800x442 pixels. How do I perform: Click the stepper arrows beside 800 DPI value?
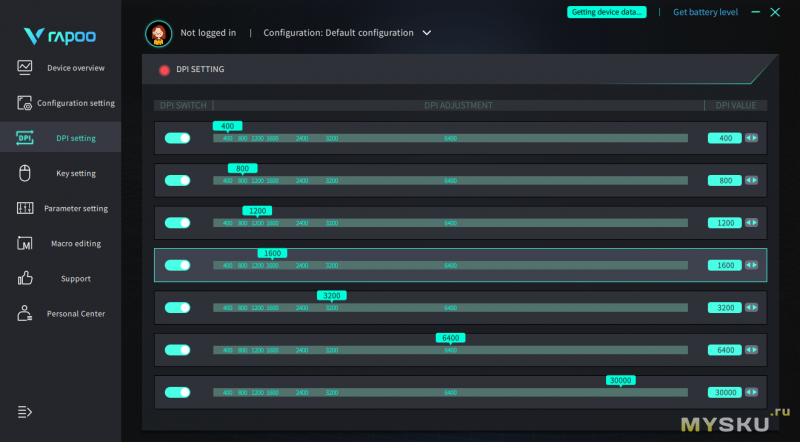coord(751,180)
